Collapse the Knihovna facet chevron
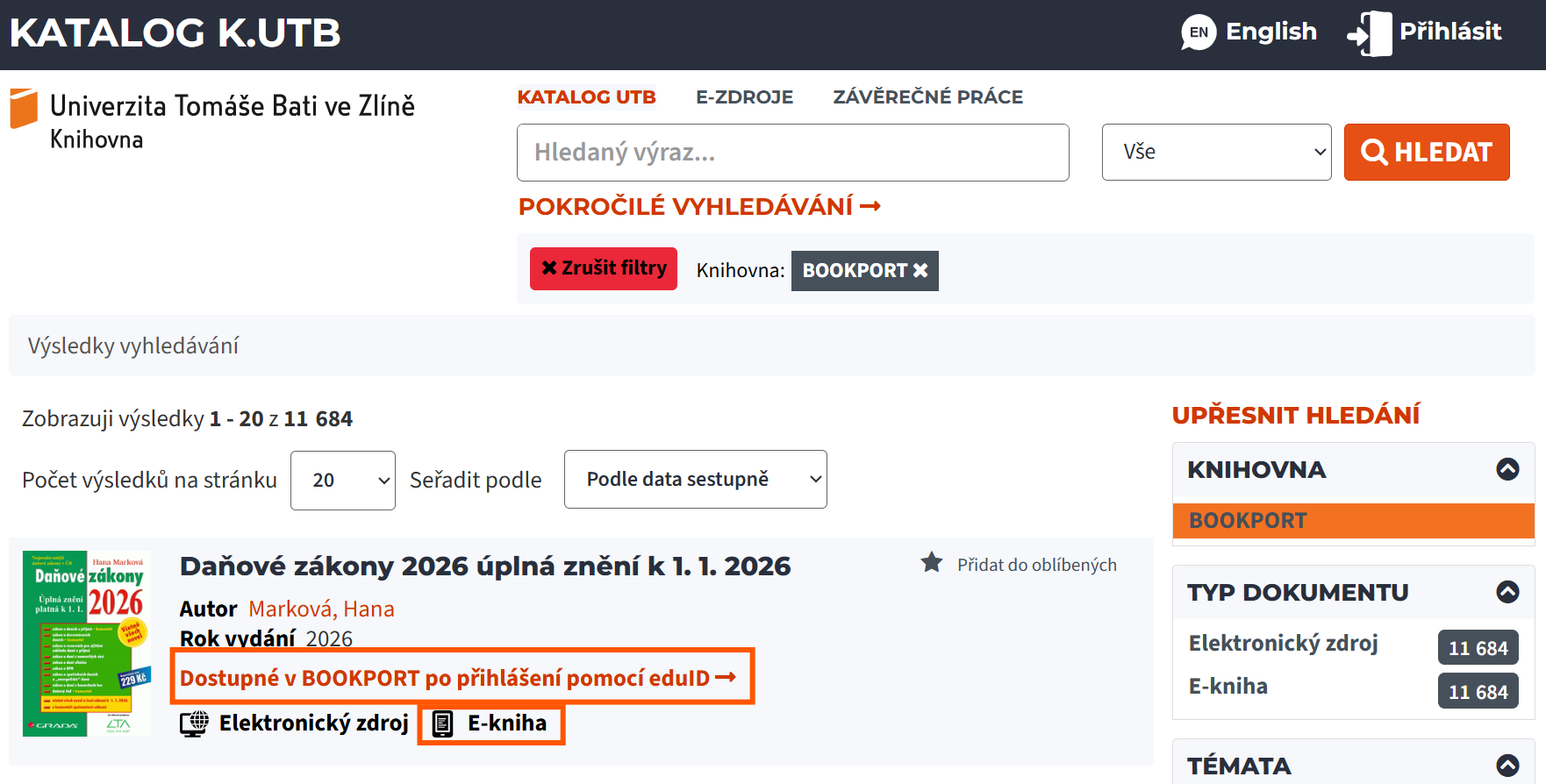 click(1507, 469)
